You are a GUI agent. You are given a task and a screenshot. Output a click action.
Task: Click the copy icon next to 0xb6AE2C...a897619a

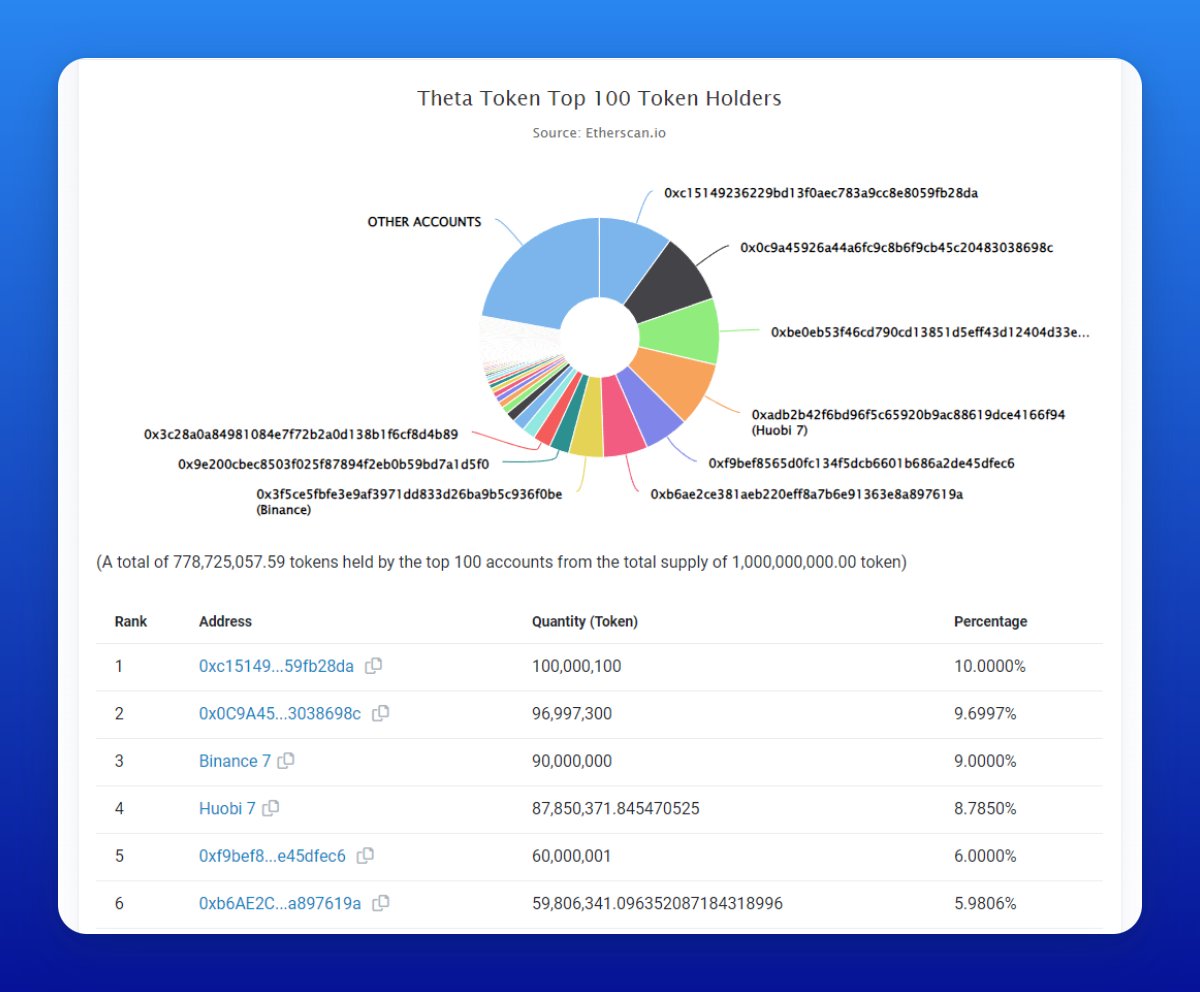coord(380,903)
